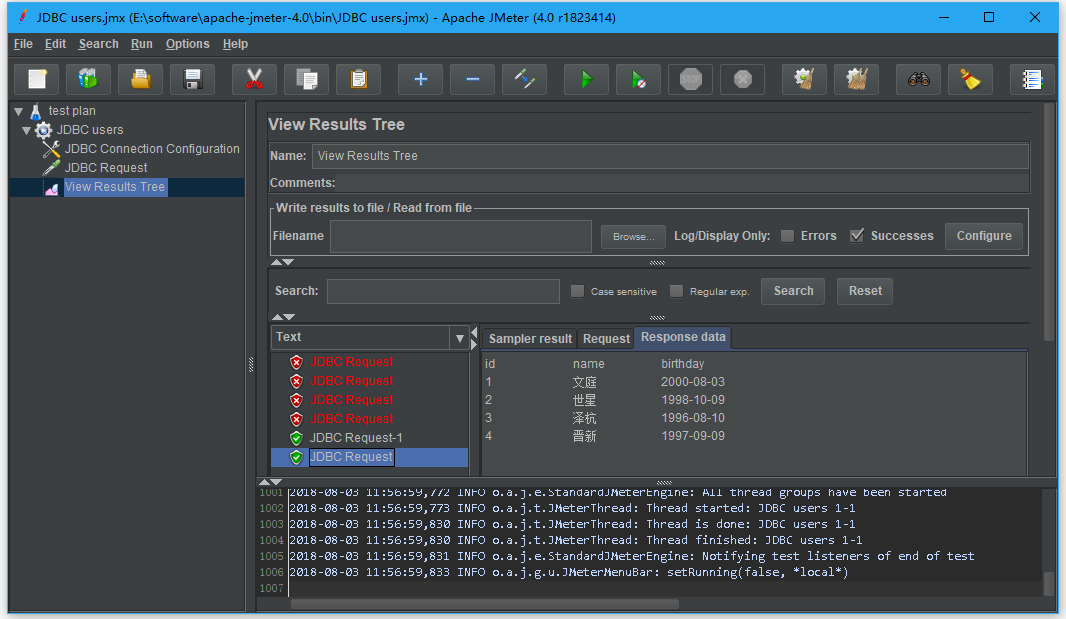Enable the Errors only checkbox
Viewport: 1066px width, 619px height.
(x=788, y=236)
